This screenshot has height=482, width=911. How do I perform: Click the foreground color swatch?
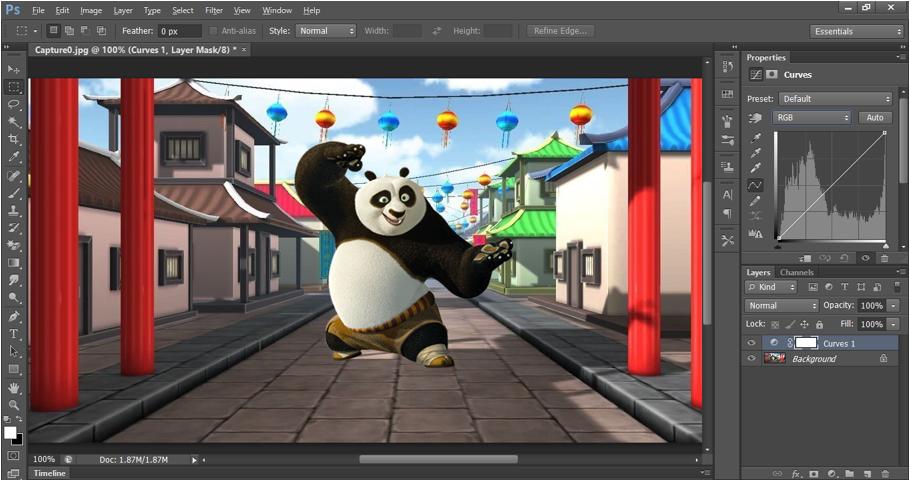click(10, 433)
